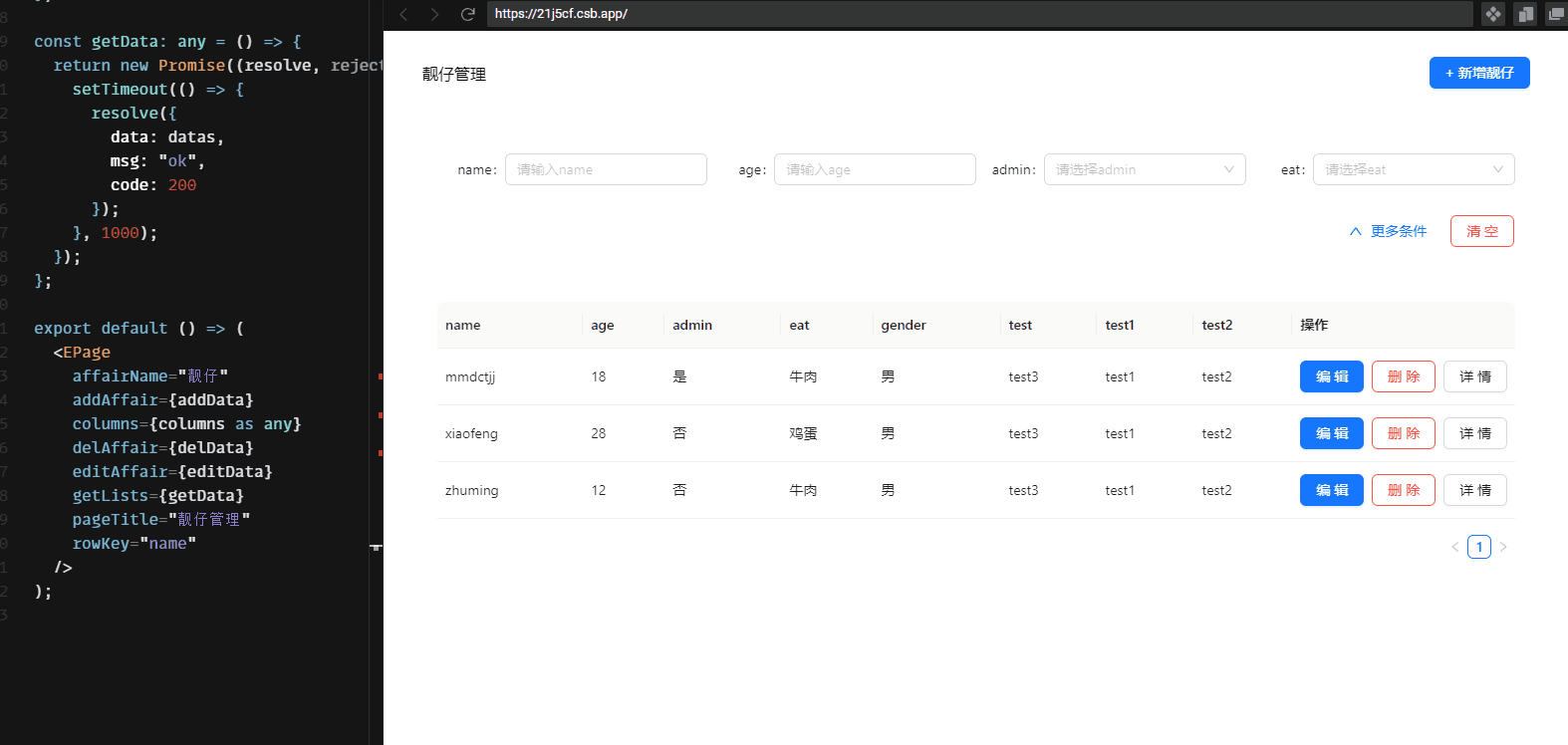The image size is (1568, 745).
Task: Click the 操作 column header
Action: [1404, 325]
